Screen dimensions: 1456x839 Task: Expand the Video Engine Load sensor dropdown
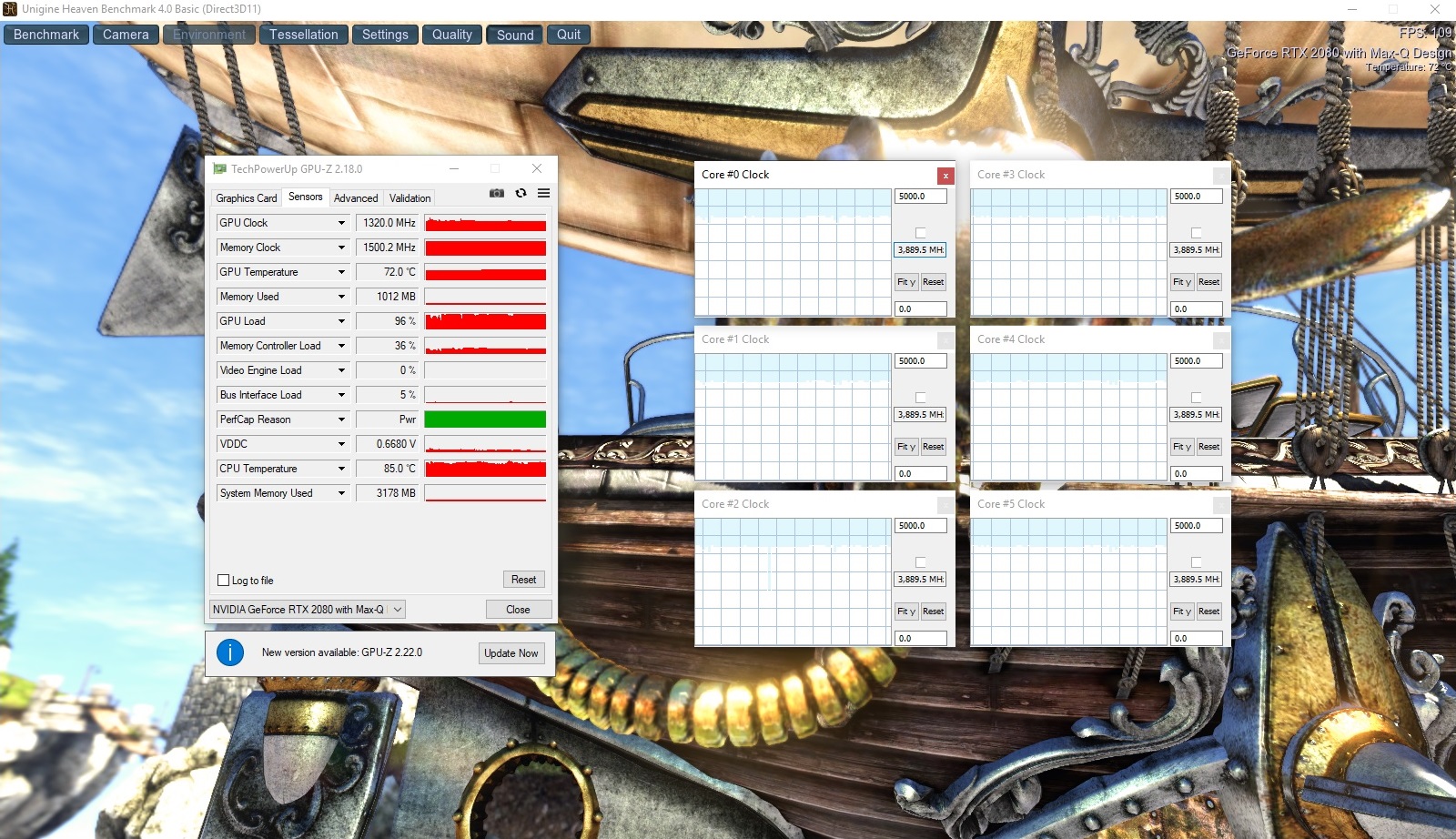click(x=342, y=370)
